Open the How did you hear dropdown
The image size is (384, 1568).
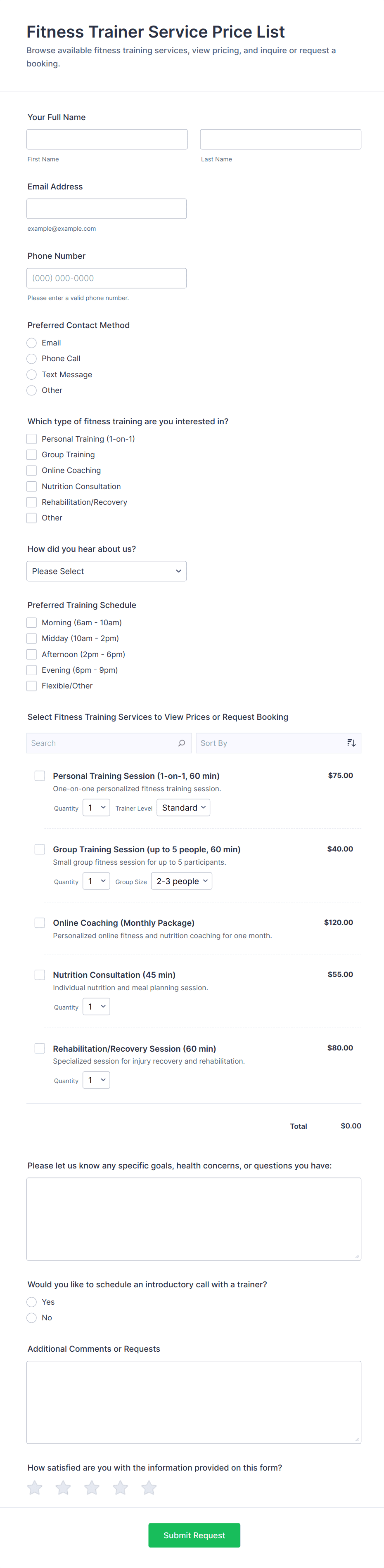pos(107,571)
